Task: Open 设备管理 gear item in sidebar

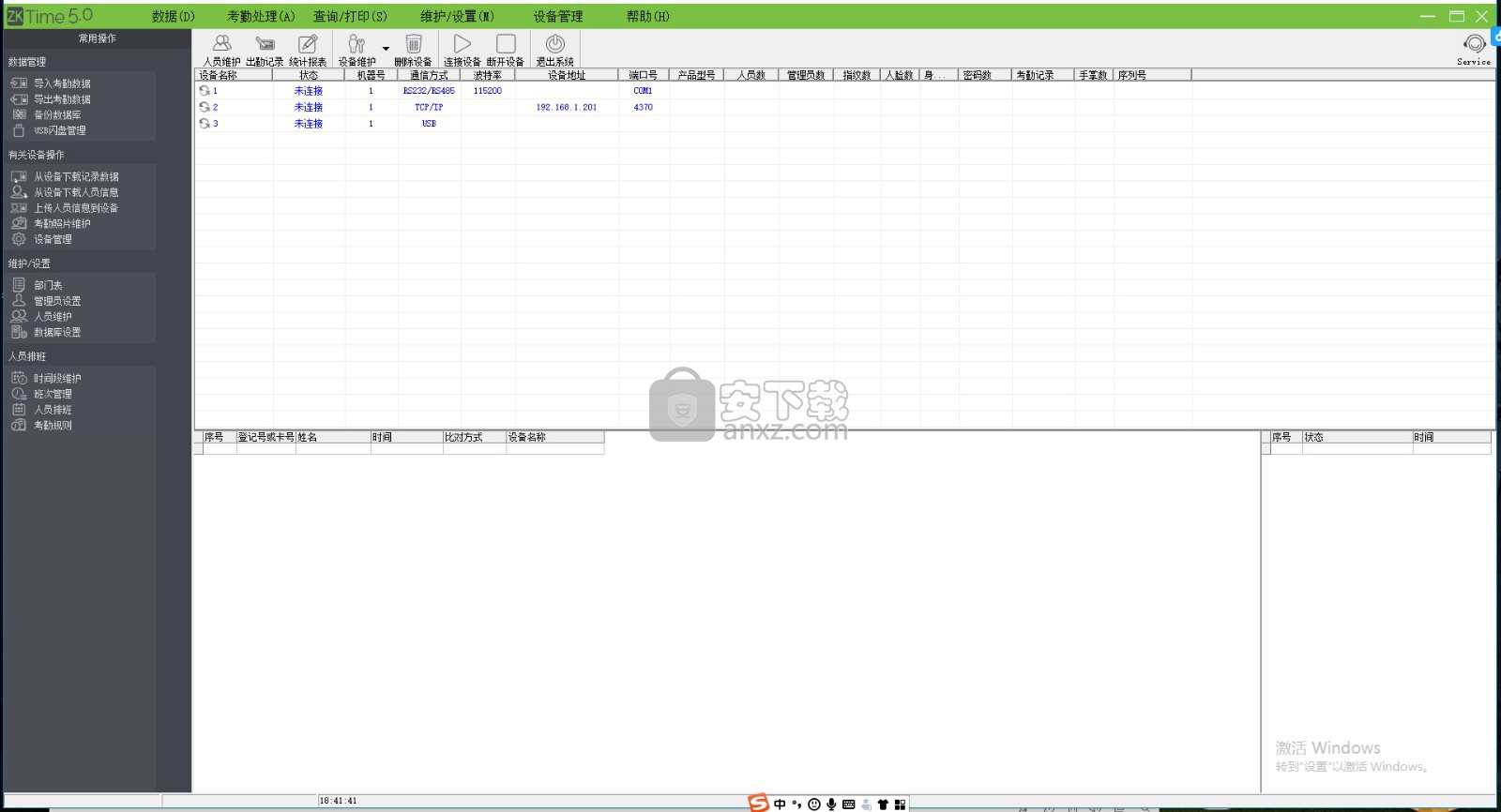Action: coord(53,239)
